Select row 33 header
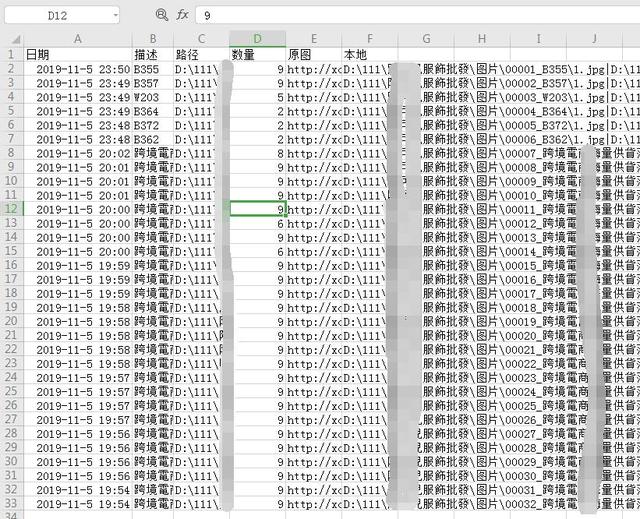The image size is (640, 519). pyautogui.click(x=11, y=503)
